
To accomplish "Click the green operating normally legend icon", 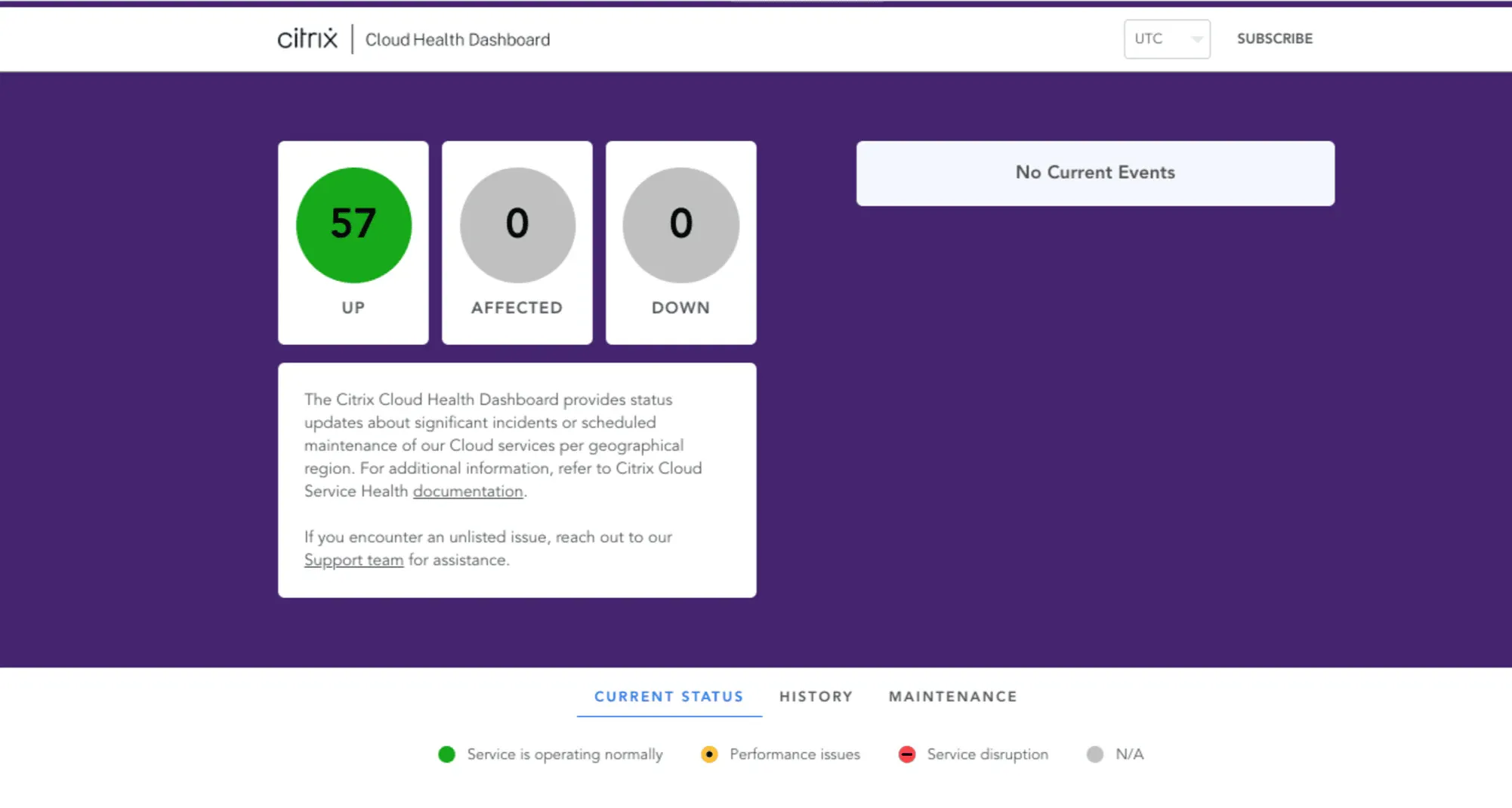I will [x=446, y=754].
